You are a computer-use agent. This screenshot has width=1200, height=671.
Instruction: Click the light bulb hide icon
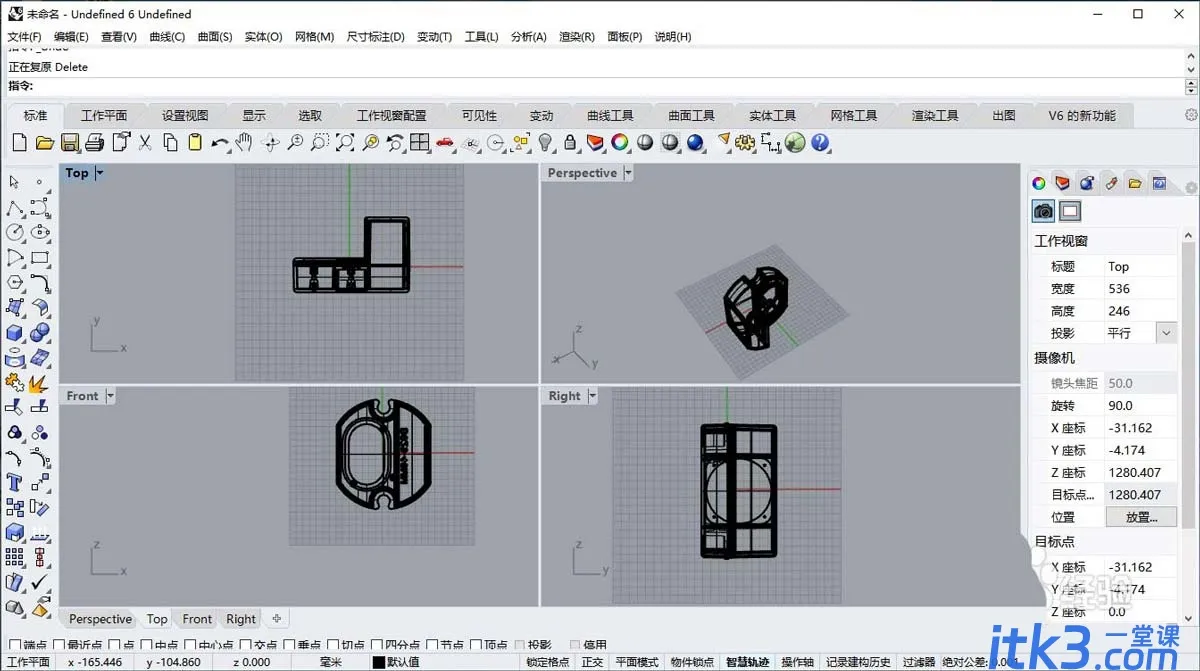coord(545,143)
